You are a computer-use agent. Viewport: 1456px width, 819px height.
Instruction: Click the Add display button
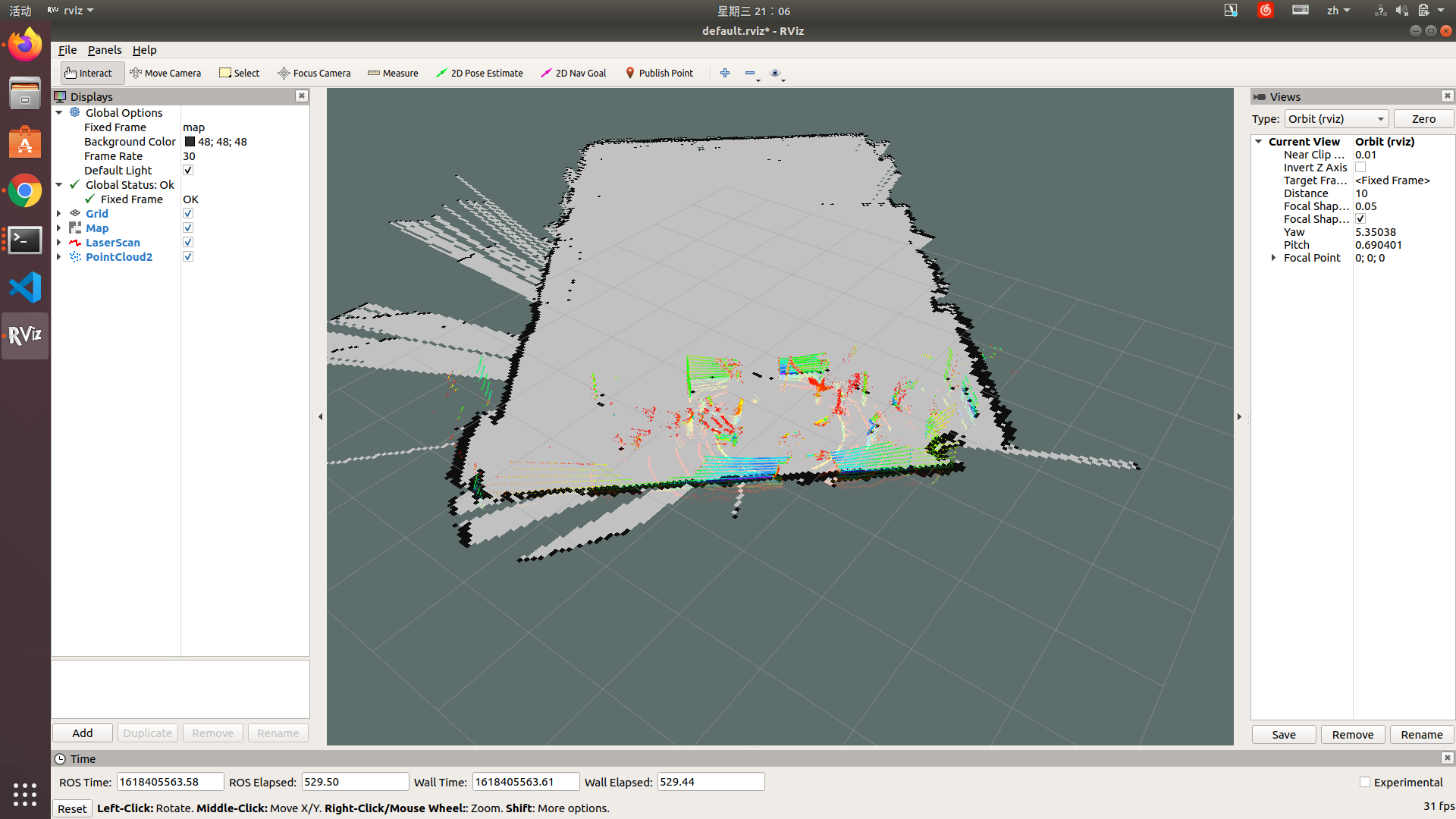82,733
